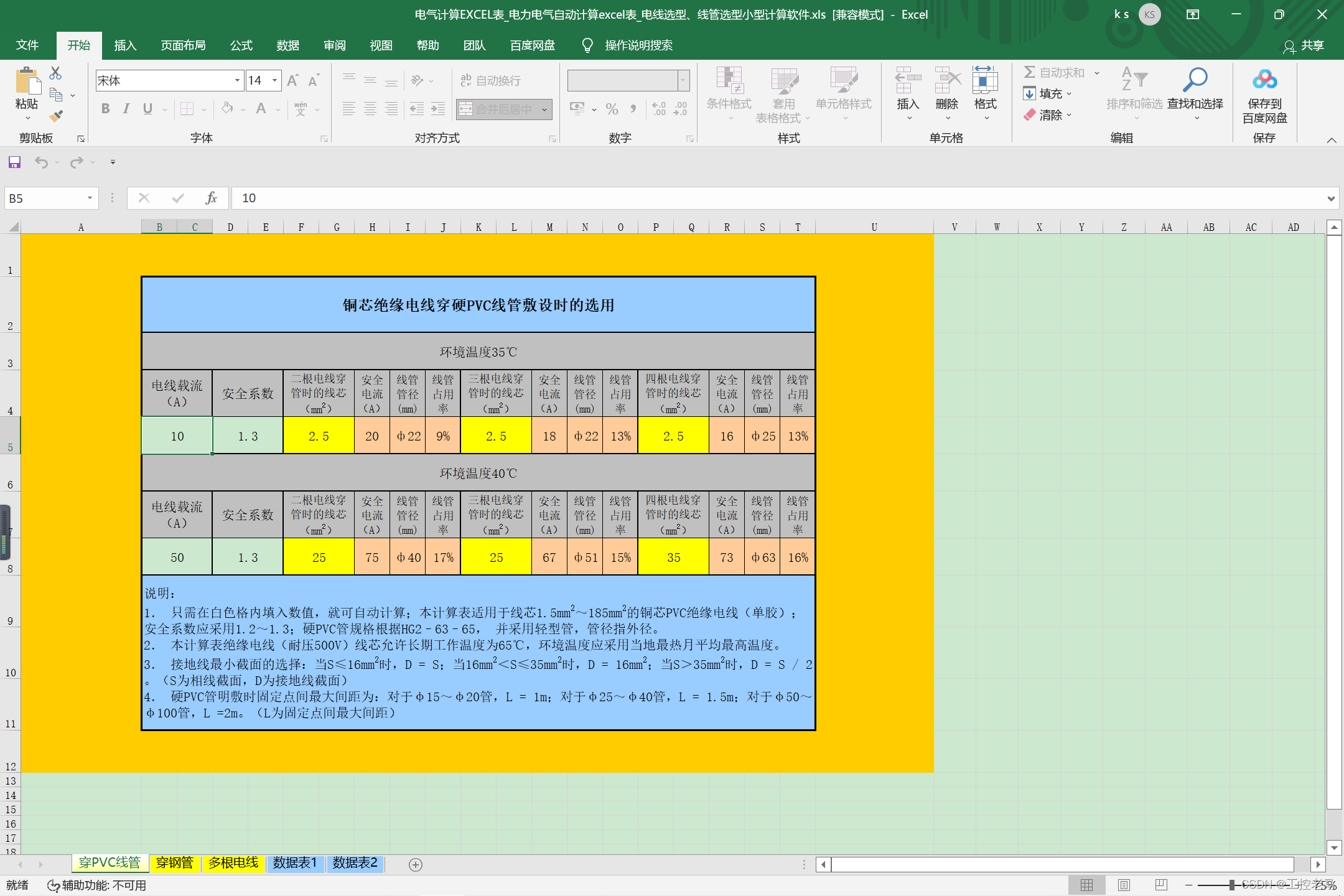The image size is (1344, 896).
Task: Click the Decrease Indent icon
Action: (417, 109)
